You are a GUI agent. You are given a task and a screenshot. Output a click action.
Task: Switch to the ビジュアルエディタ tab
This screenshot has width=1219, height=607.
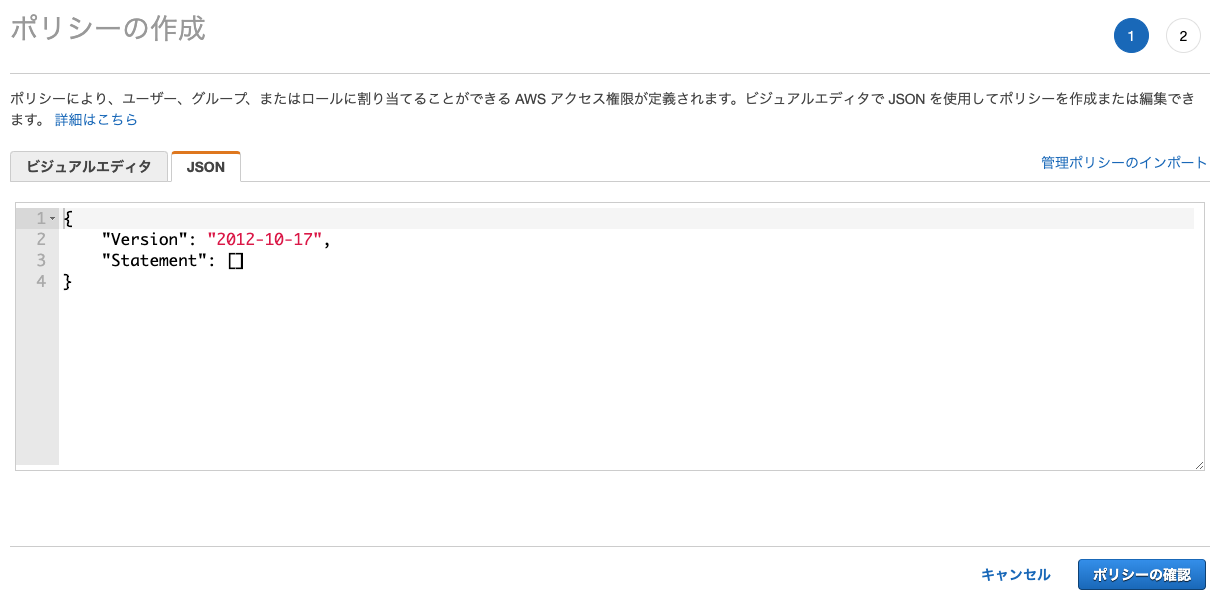tap(88, 166)
